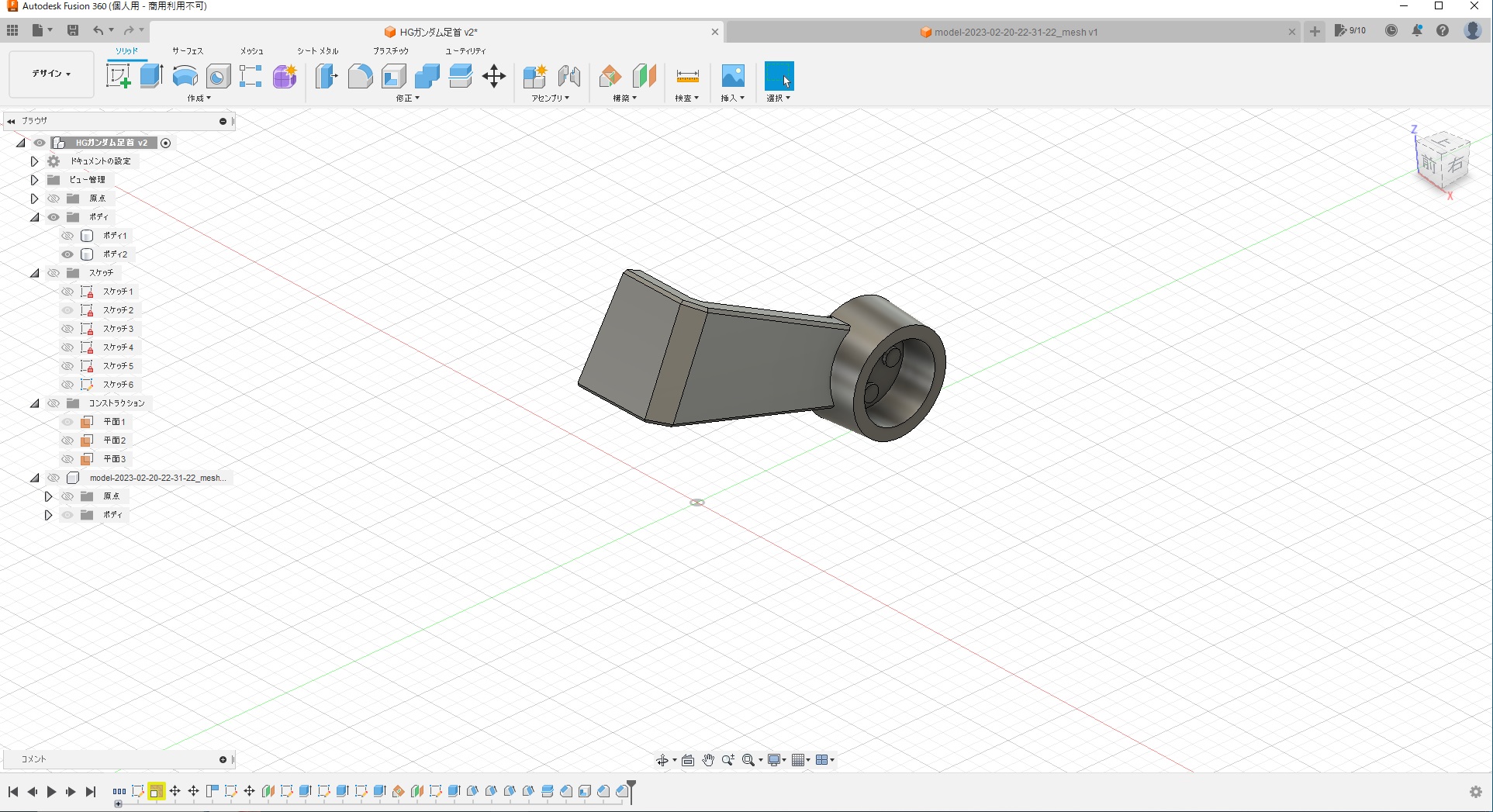The height and width of the screenshot is (812, 1493).
Task: Open the Insert image tool
Action: point(733,76)
